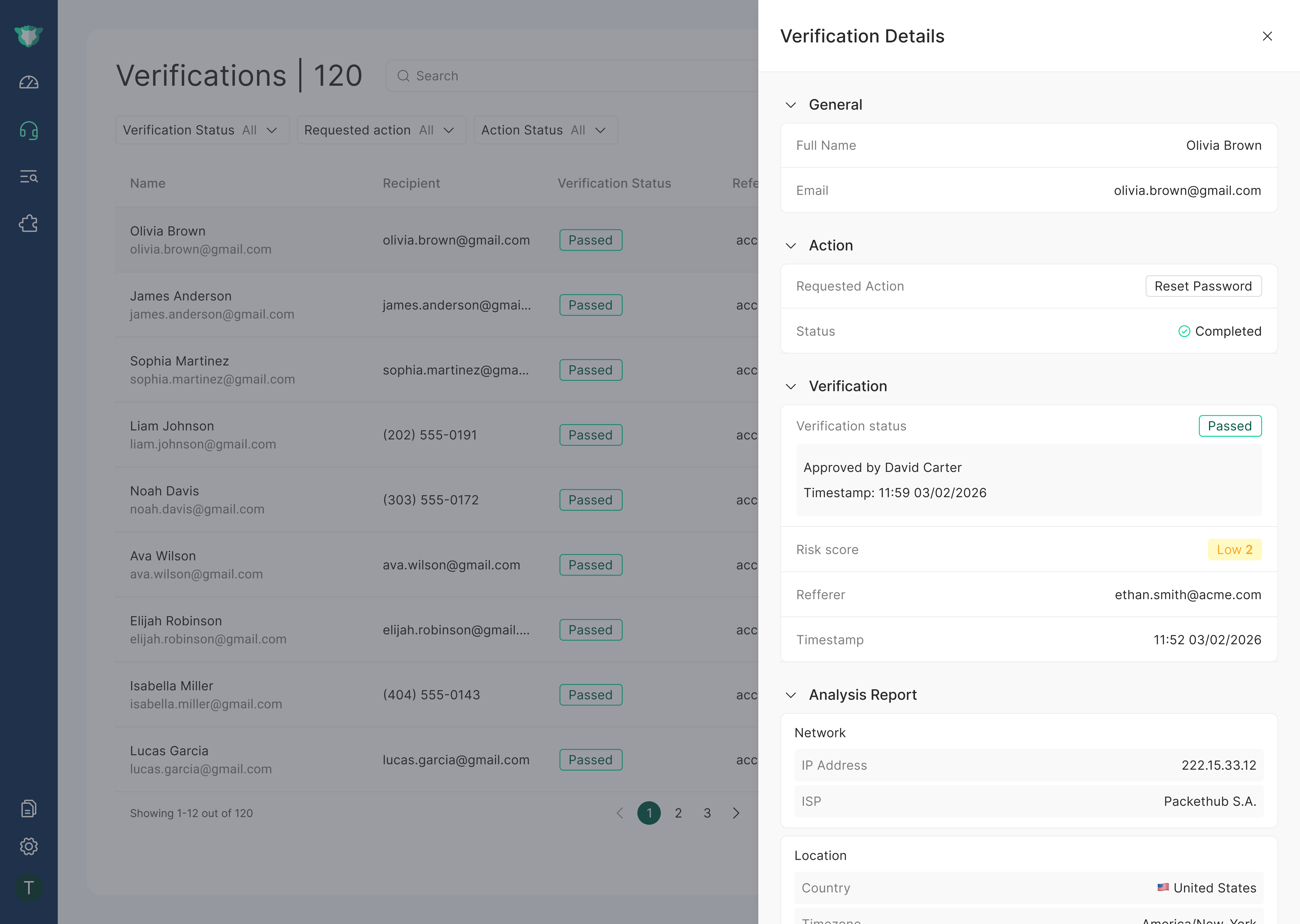Viewport: 1300px width, 924px height.
Task: Click the referrer ethan.smith@acme.com
Action: tap(1188, 595)
